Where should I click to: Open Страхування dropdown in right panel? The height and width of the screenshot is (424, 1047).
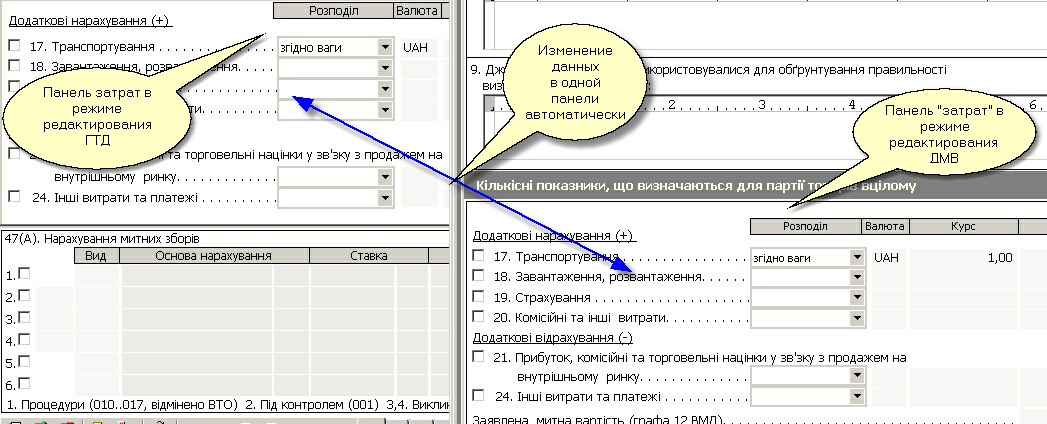[x=857, y=297]
